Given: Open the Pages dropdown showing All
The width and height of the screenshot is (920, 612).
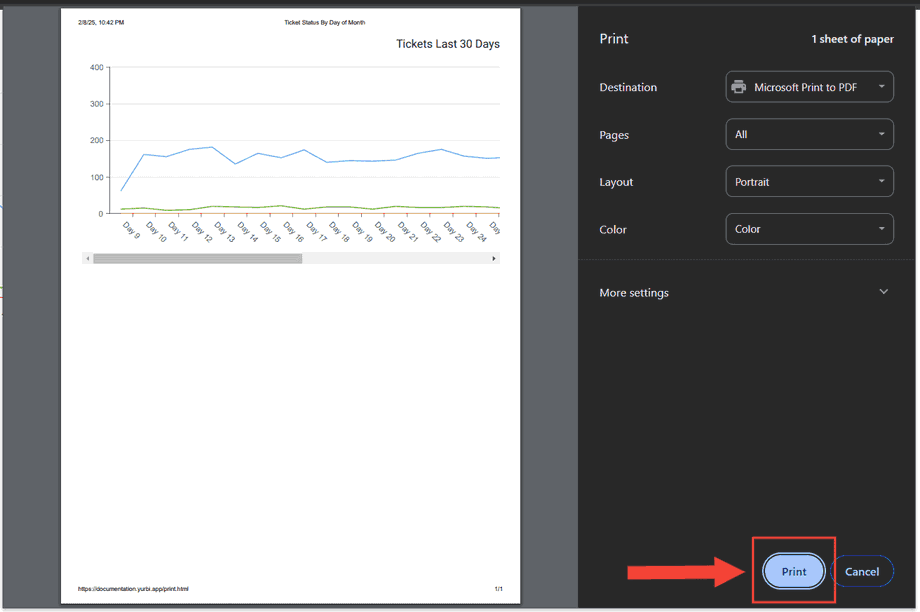Looking at the screenshot, I should point(809,134).
